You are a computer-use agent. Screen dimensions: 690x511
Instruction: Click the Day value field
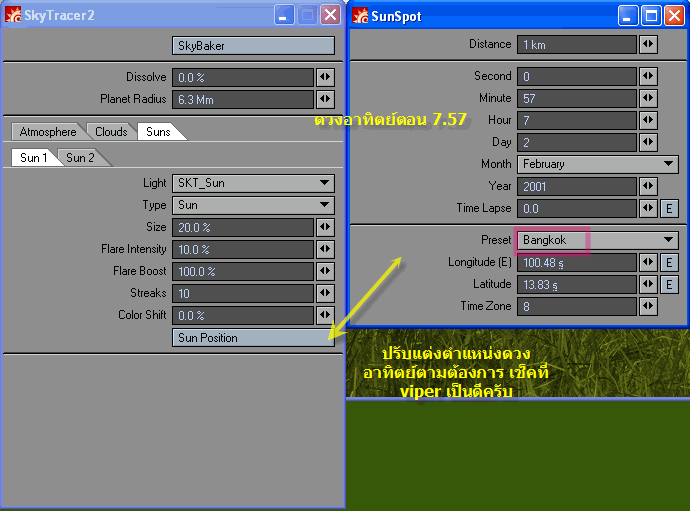click(x=577, y=143)
